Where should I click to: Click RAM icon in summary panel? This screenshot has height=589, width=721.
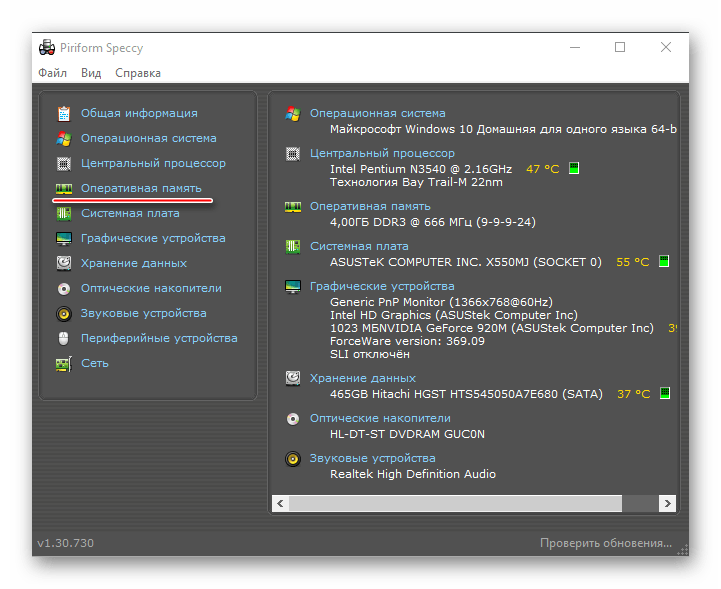click(x=293, y=207)
